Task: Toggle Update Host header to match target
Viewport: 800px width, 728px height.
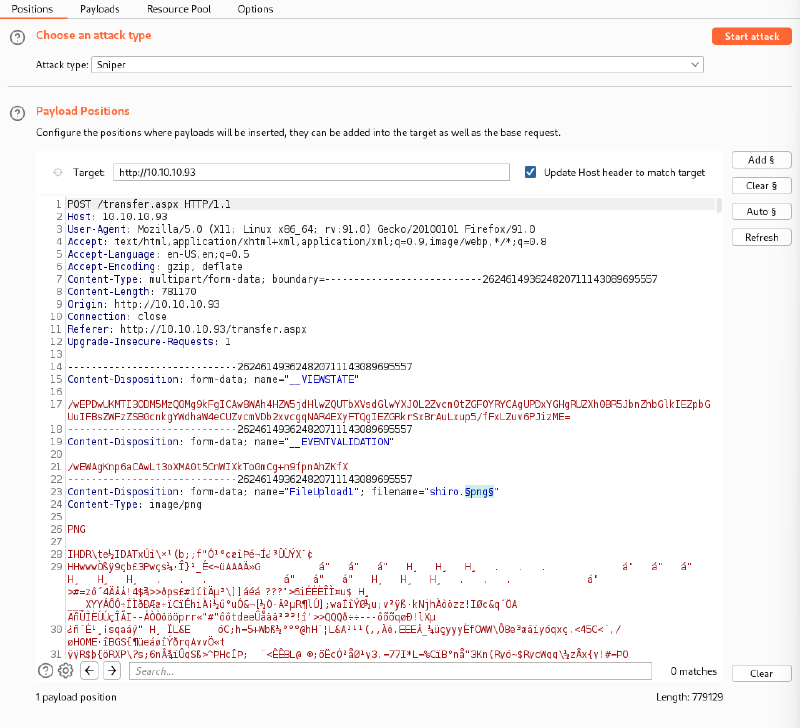Action: click(x=531, y=173)
